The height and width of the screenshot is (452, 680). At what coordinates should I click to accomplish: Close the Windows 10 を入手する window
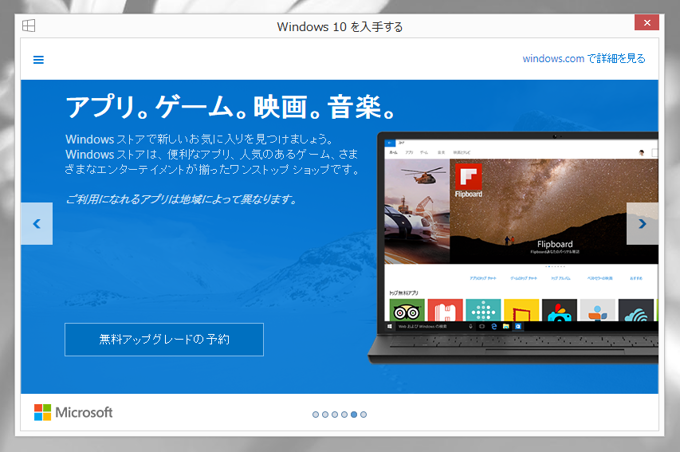(647, 23)
